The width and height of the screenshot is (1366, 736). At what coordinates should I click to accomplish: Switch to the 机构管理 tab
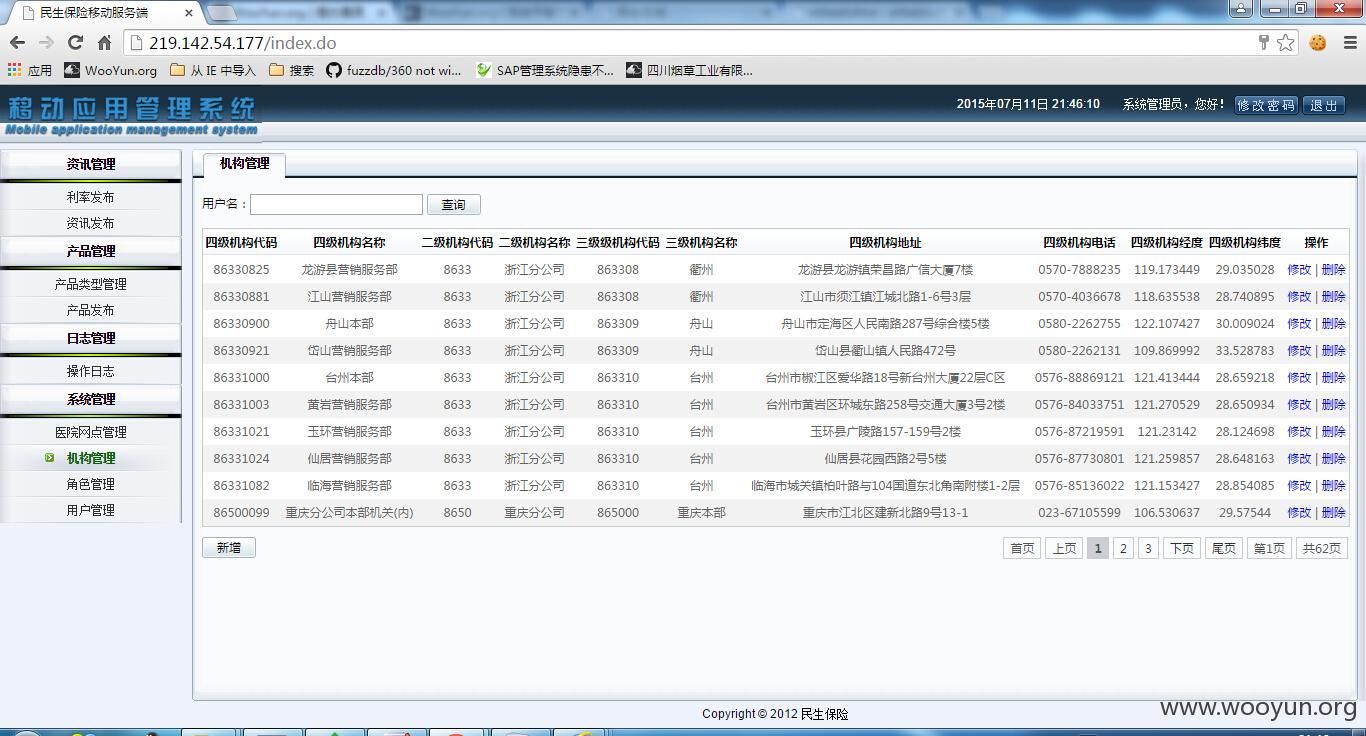[244, 164]
